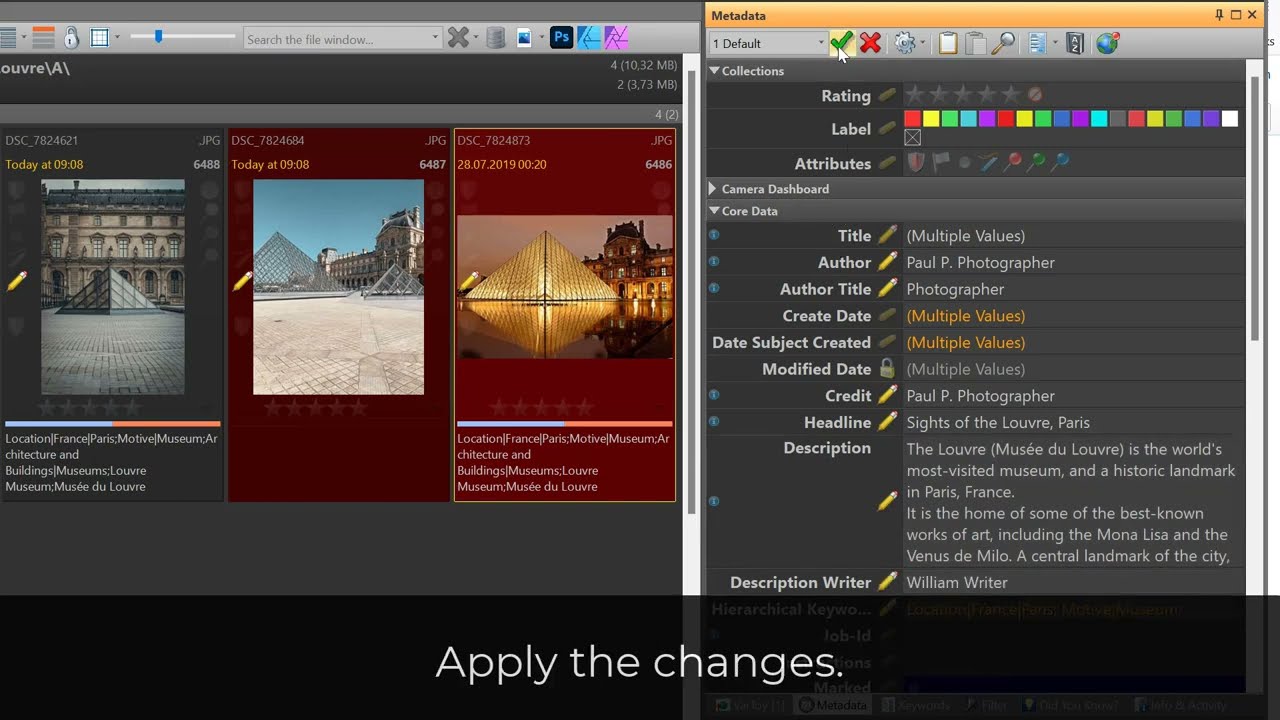
Task: Click the gray X clear-search icon
Action: 458,38
